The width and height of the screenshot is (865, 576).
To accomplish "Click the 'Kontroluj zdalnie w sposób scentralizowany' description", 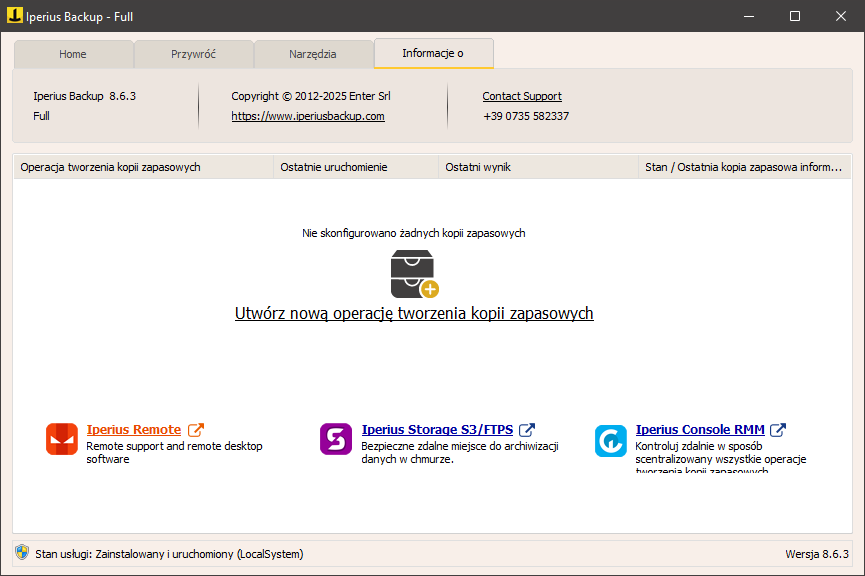I will [x=720, y=456].
